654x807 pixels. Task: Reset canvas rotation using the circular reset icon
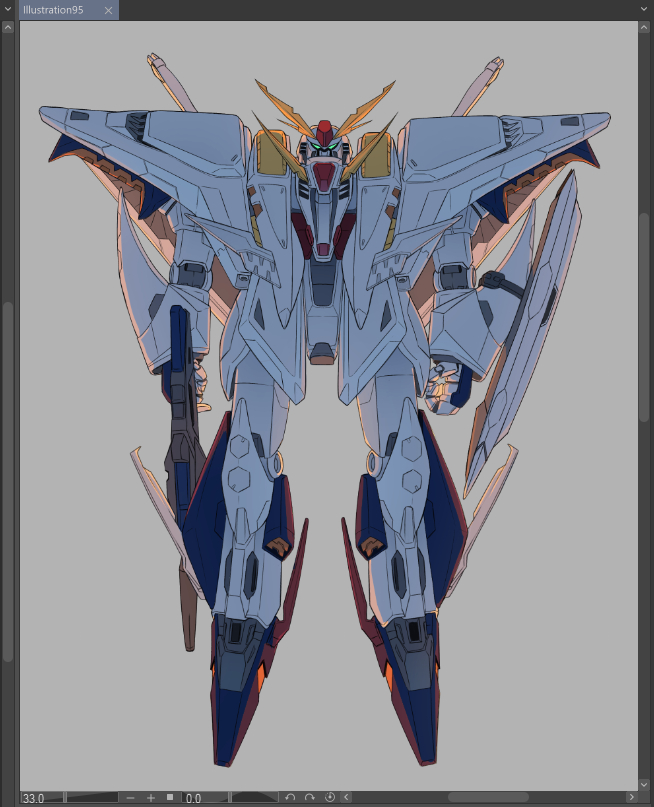[330, 798]
